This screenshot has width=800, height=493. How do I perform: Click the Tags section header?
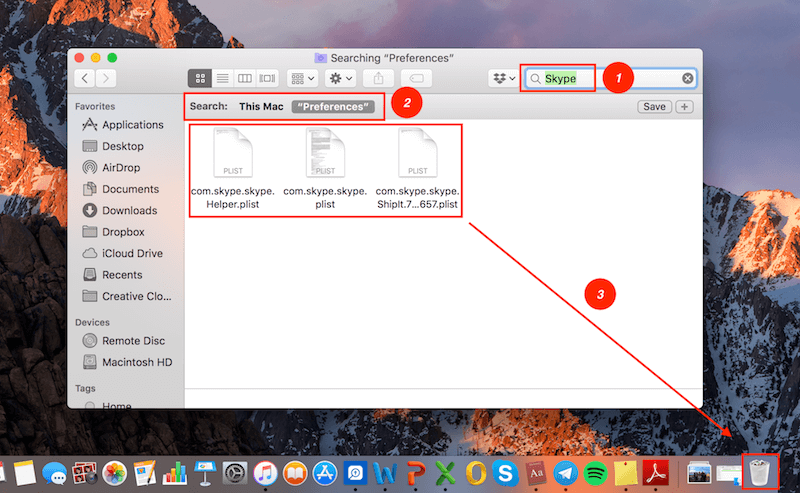(x=85, y=388)
